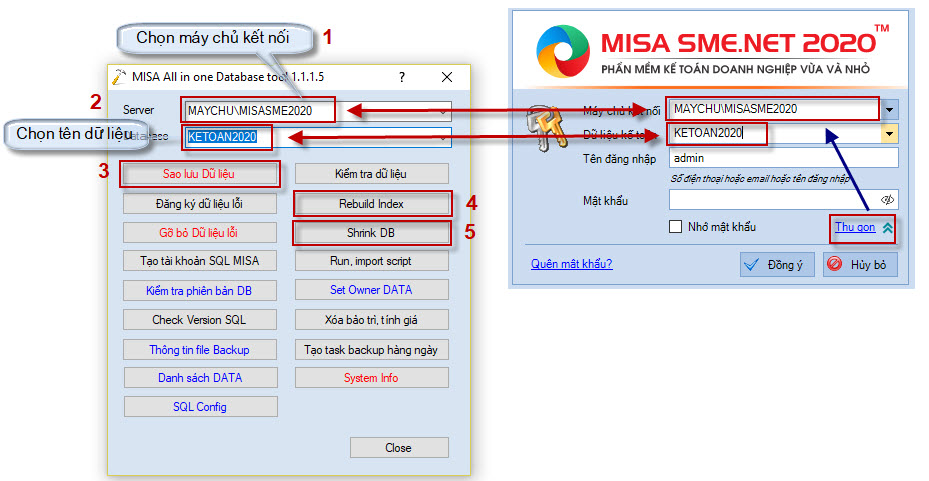Click Kiểm tra phiên bản DB

pyautogui.click(x=200, y=290)
